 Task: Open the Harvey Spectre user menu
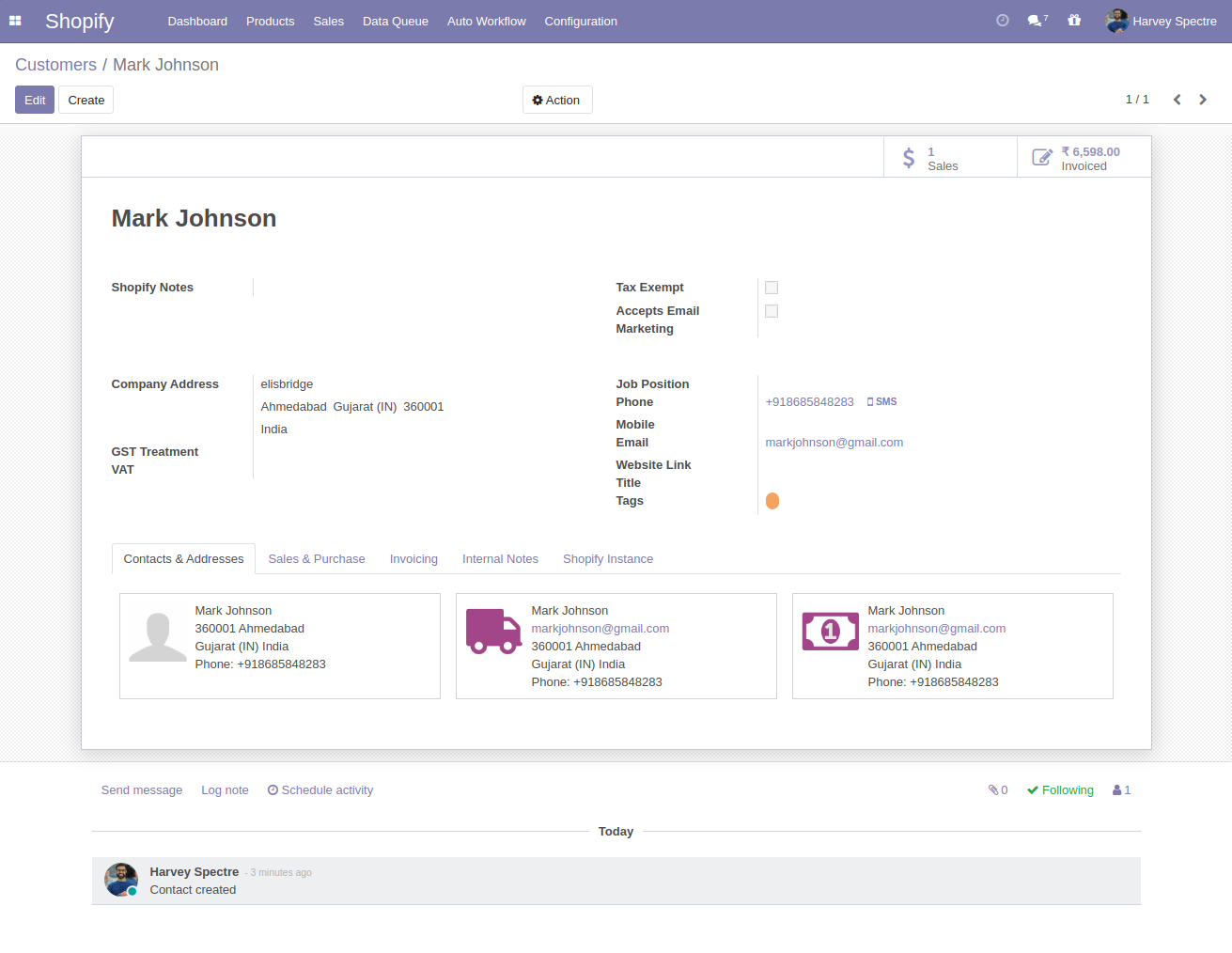point(1162,21)
